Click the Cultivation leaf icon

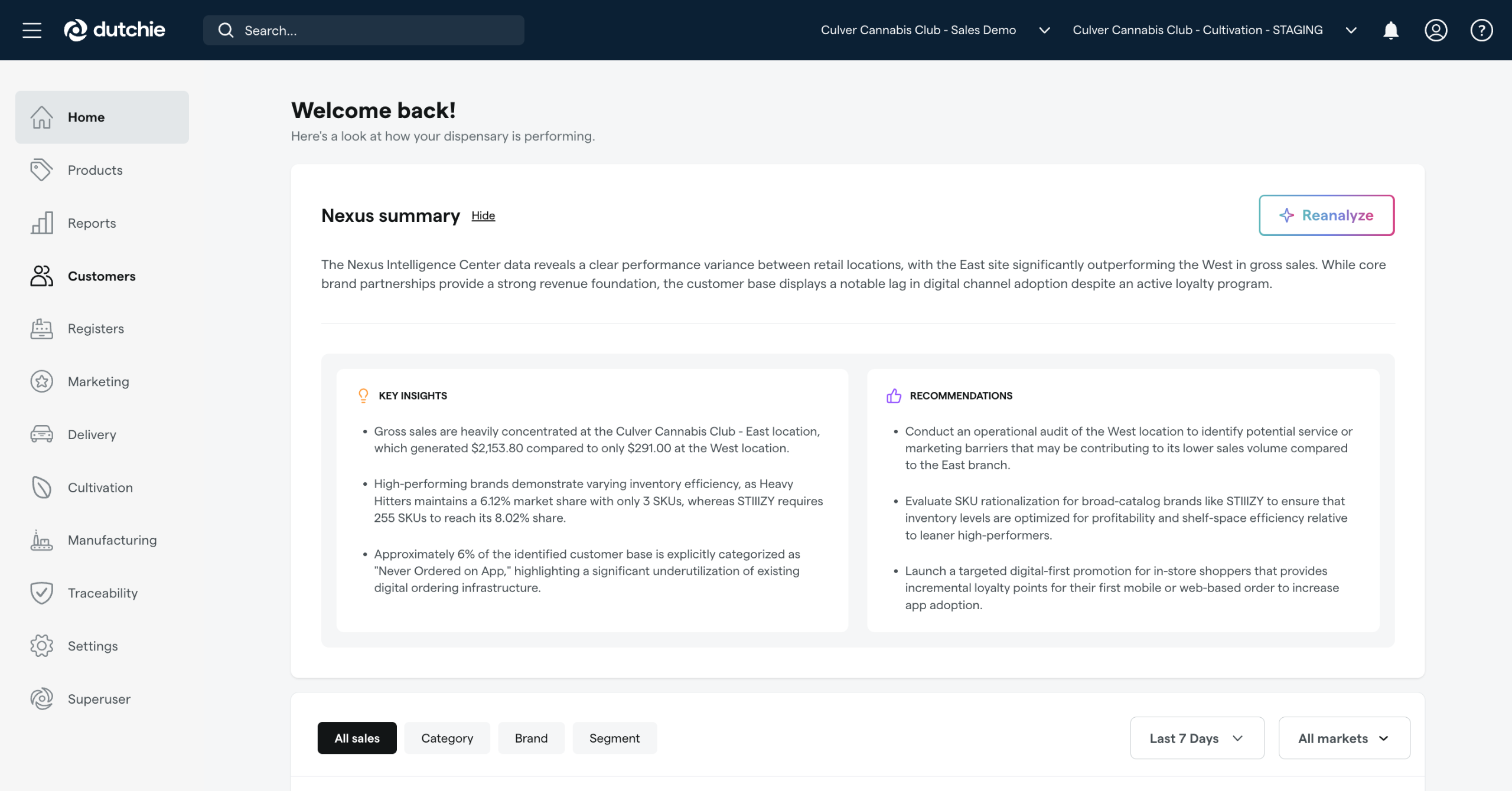(41, 488)
